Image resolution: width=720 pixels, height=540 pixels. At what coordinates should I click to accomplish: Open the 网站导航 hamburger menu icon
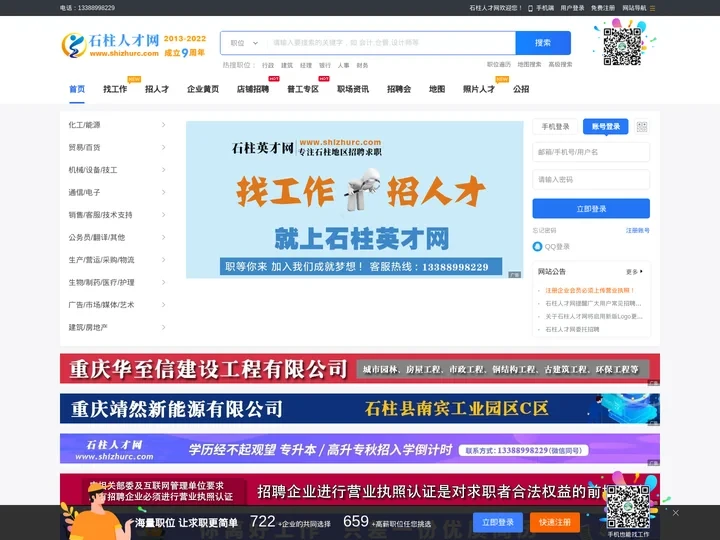[x=652, y=8]
